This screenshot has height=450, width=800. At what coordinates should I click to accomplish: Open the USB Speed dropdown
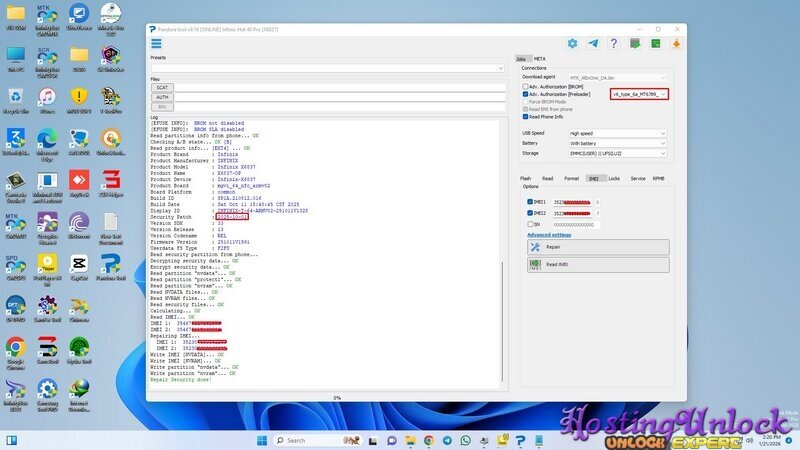[616, 132]
